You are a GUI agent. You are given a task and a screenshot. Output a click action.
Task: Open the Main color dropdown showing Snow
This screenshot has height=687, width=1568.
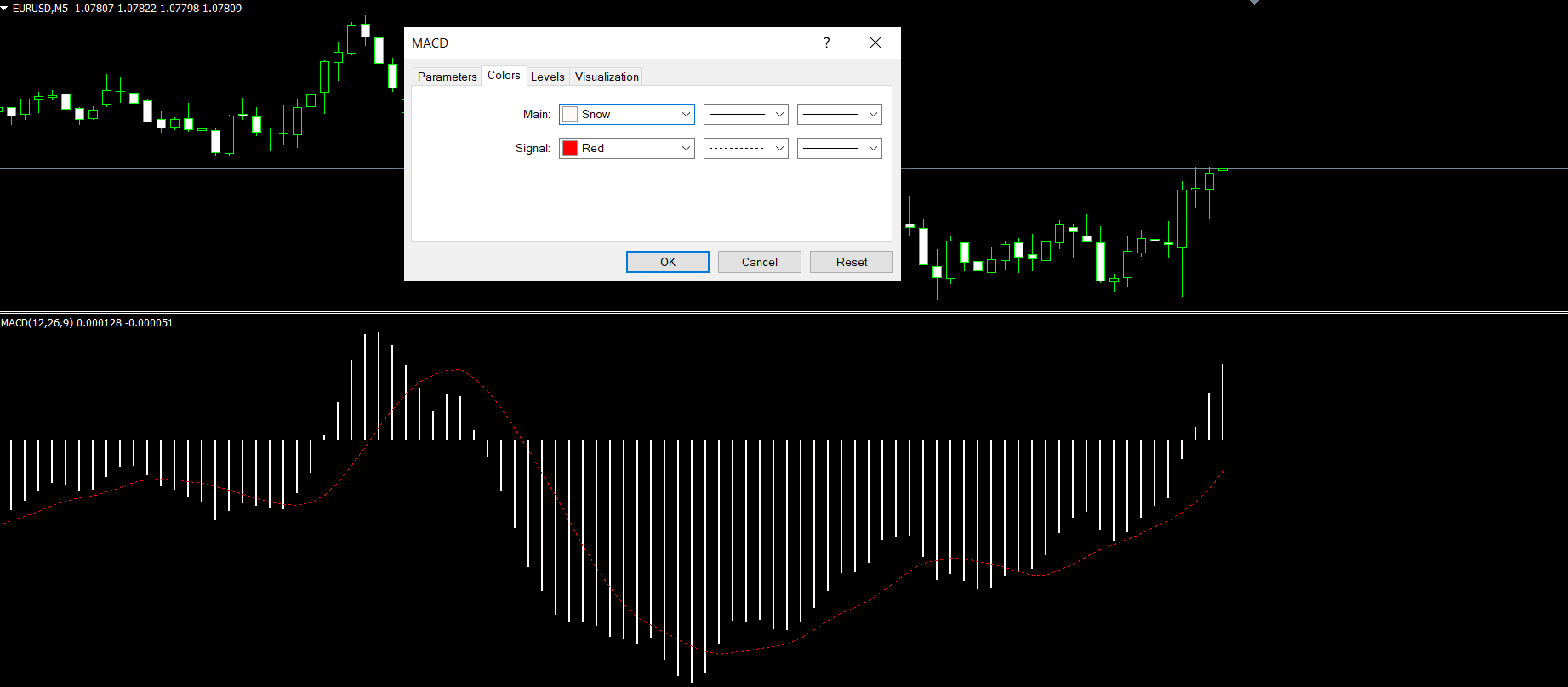[x=627, y=114]
